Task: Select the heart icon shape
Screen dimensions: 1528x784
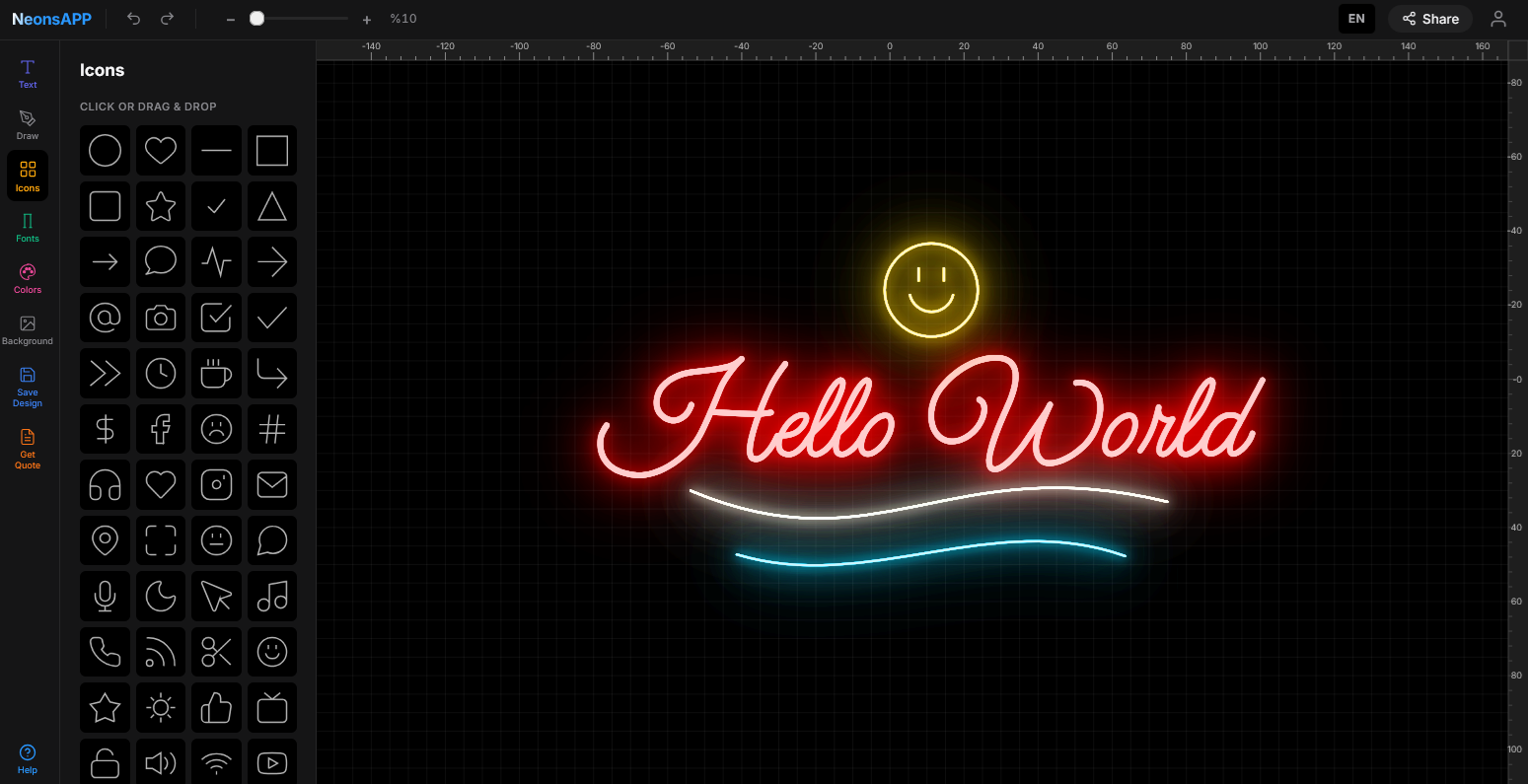Action: coord(161,150)
